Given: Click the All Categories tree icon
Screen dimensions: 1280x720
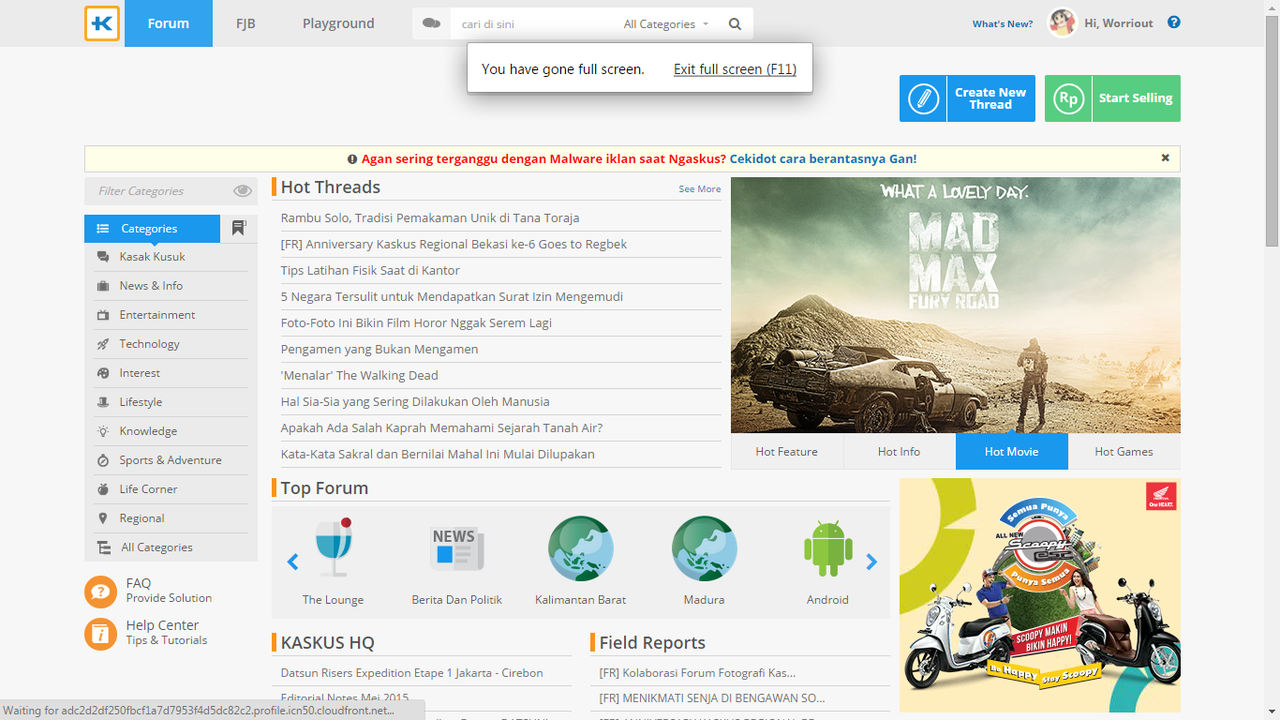Looking at the screenshot, I should pyautogui.click(x=103, y=547).
